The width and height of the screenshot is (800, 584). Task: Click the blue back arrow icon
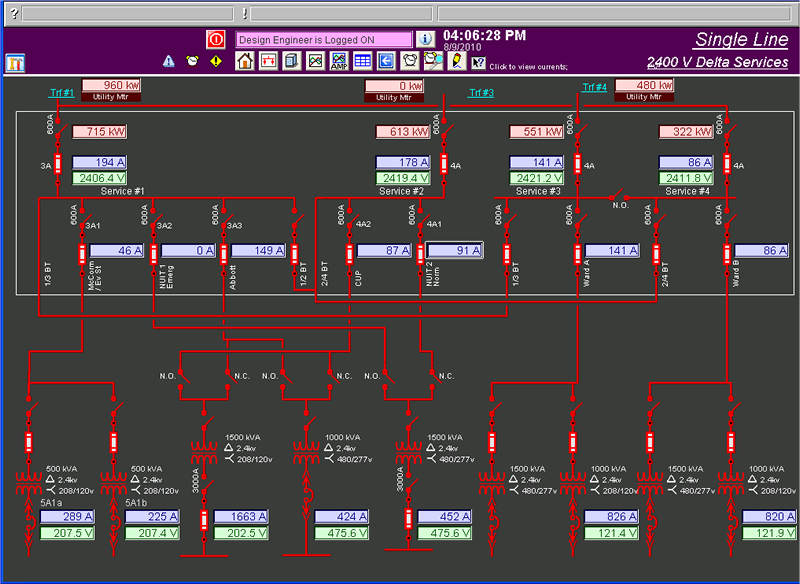click(386, 62)
